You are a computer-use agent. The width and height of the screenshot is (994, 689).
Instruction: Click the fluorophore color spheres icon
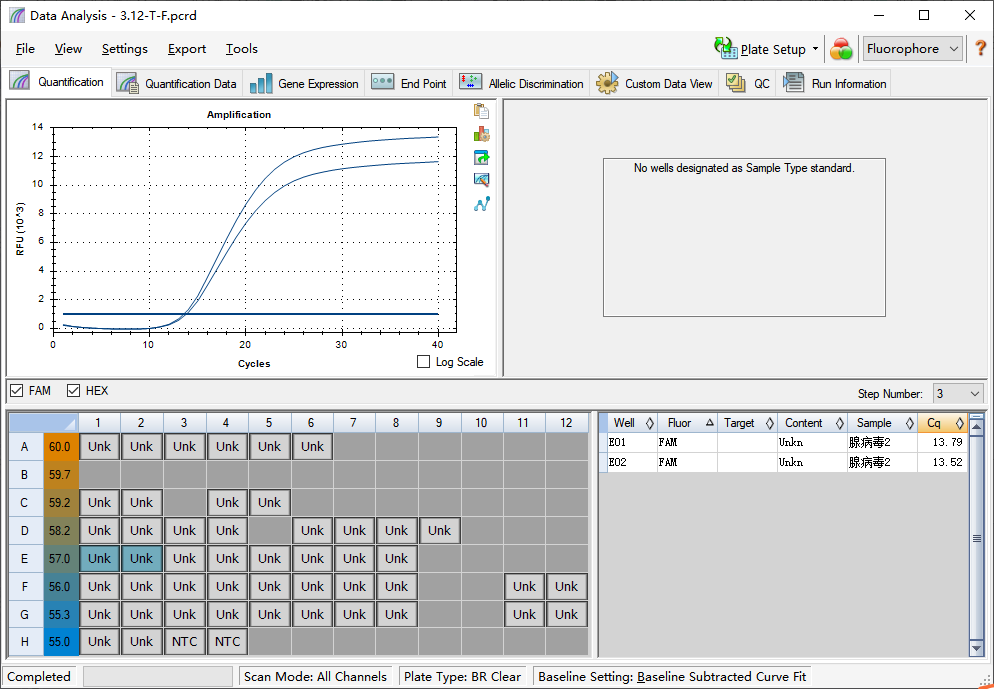coord(841,49)
